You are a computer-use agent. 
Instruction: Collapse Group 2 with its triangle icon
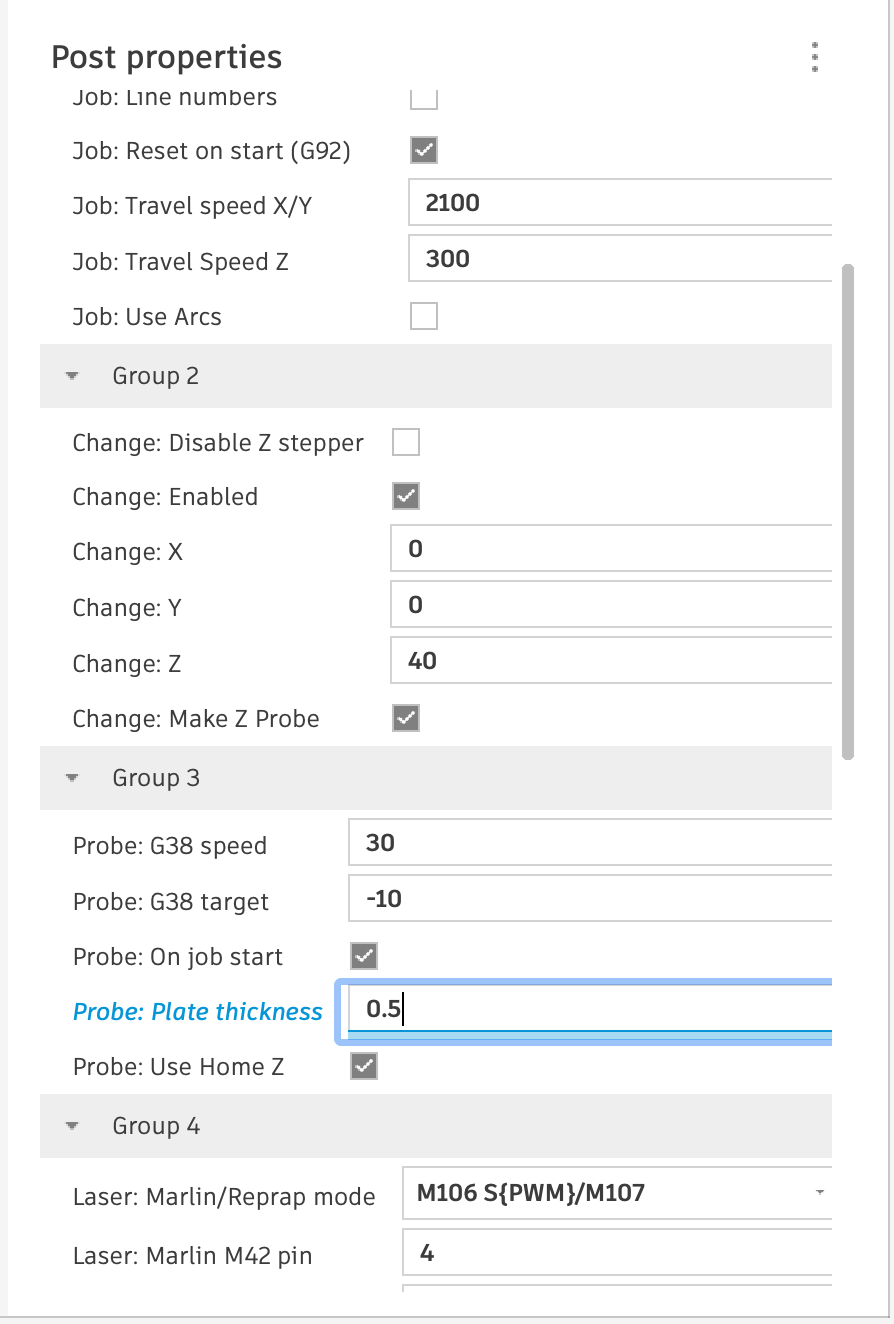click(x=71, y=377)
